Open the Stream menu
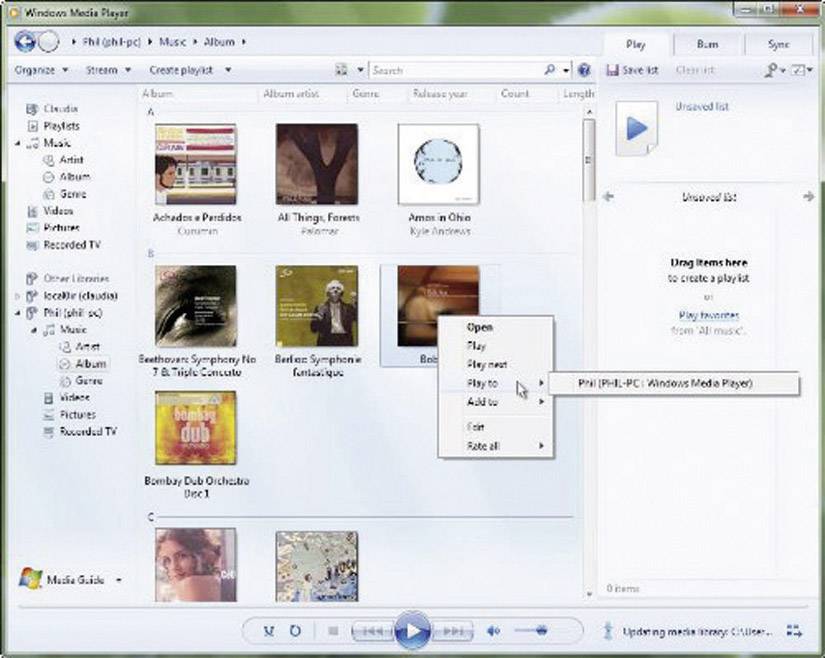This screenshot has width=825, height=658. [108, 70]
